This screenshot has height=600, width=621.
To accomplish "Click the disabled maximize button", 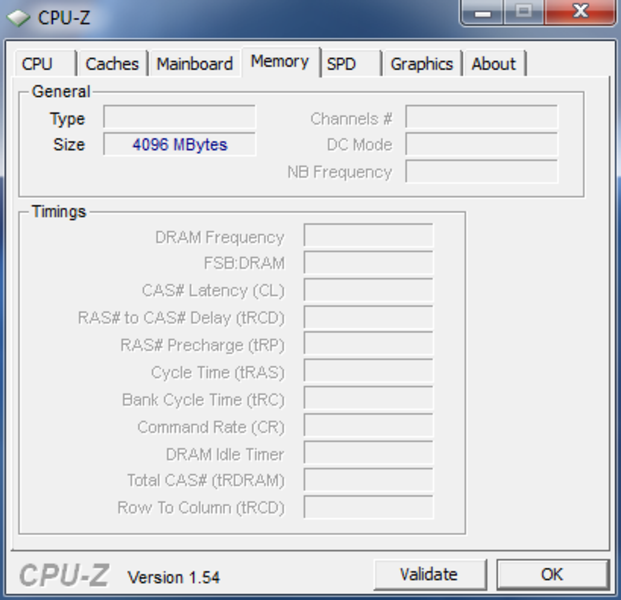I will (x=524, y=12).
